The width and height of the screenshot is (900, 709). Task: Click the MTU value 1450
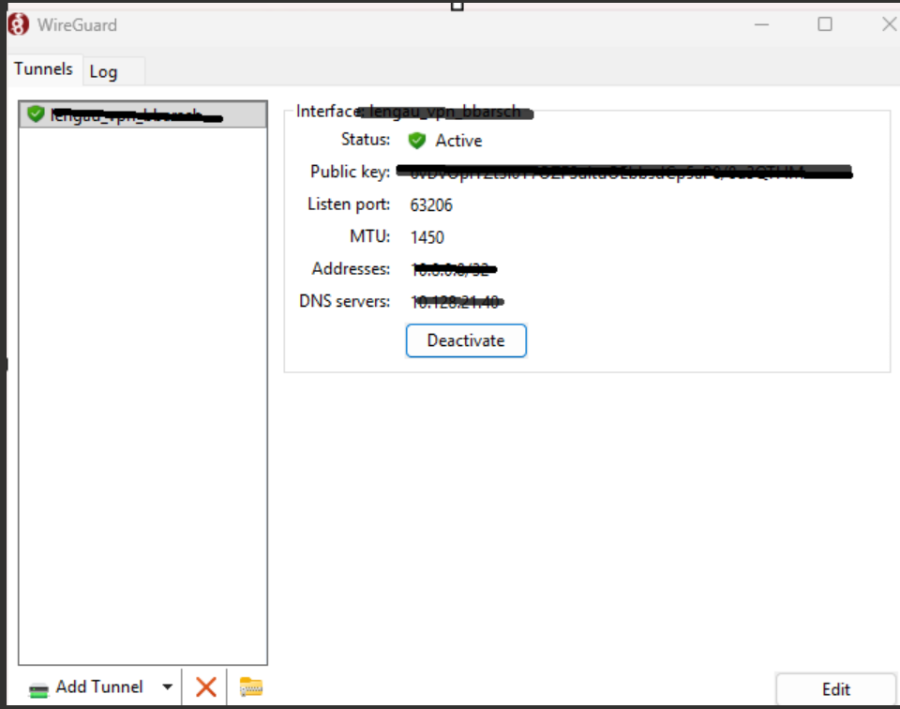click(427, 237)
